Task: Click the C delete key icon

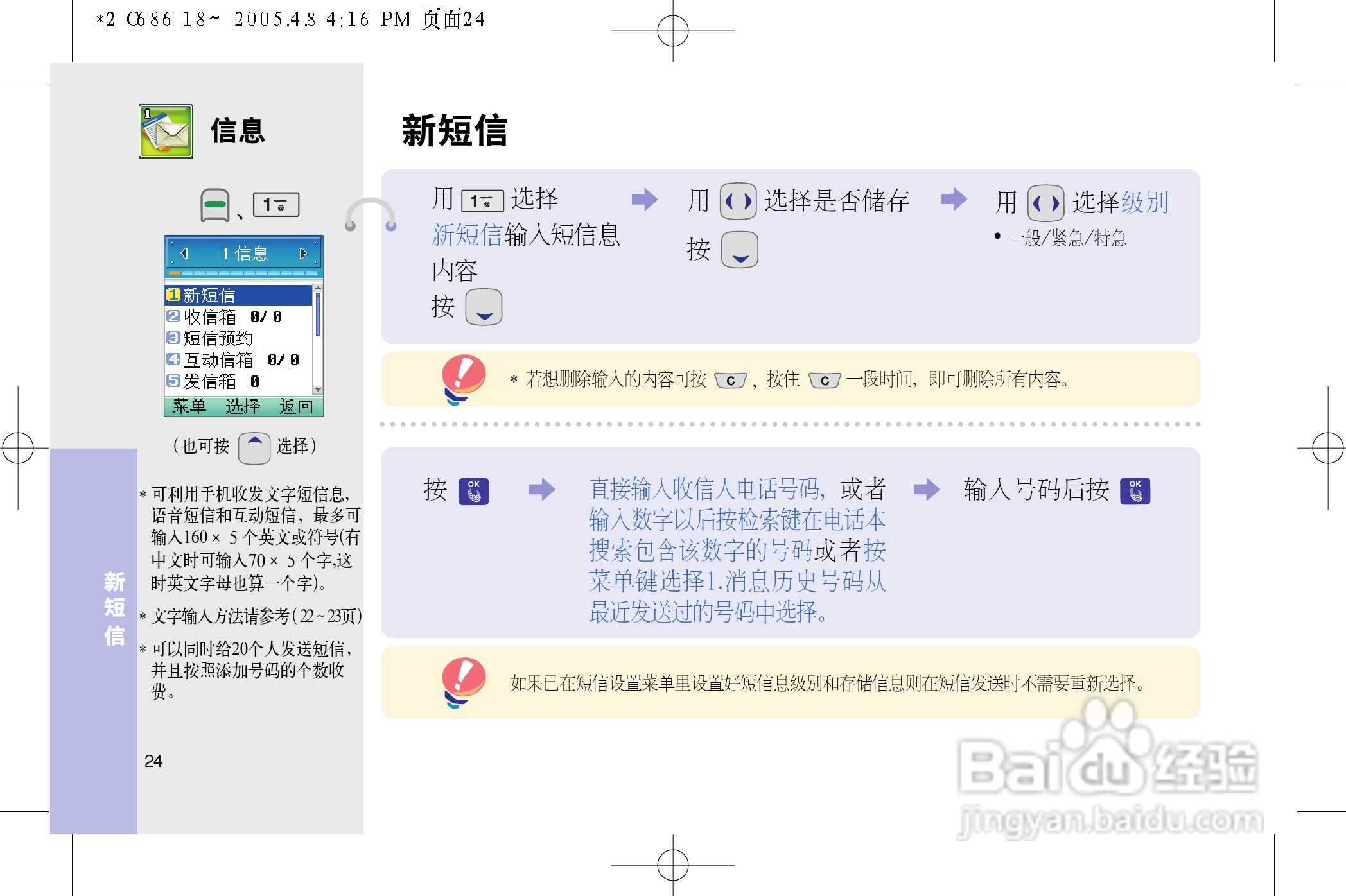Action: coord(730,380)
